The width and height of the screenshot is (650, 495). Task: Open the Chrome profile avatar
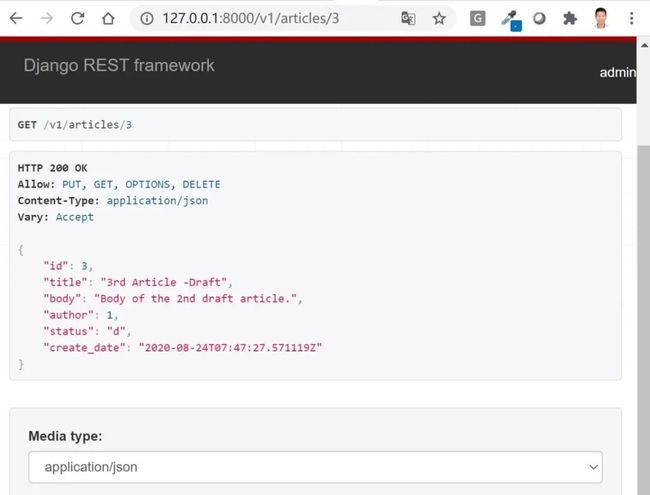(x=600, y=18)
